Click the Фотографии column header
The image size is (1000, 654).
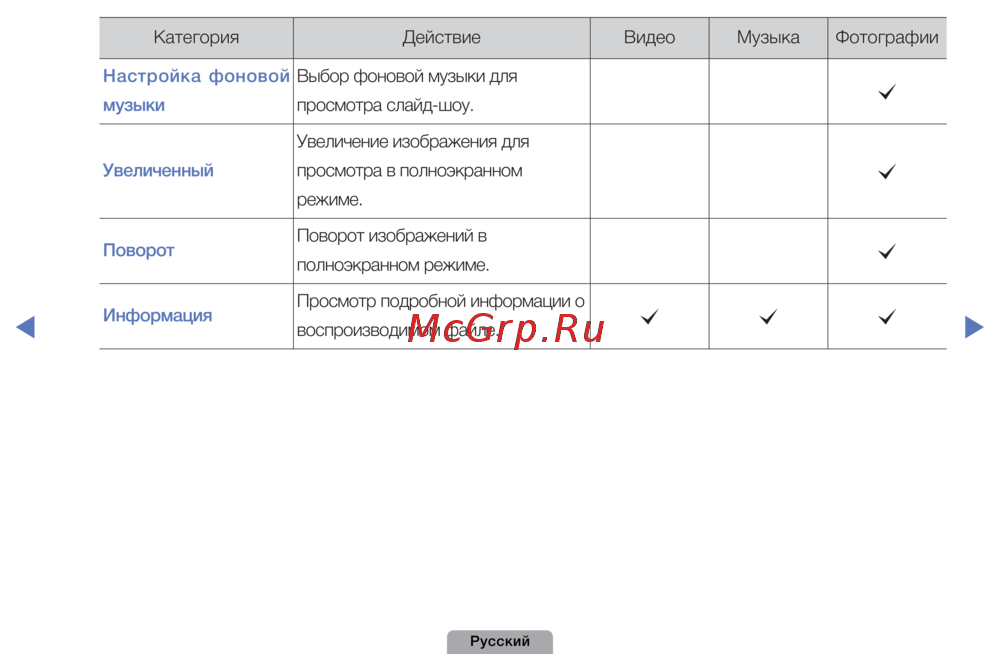pyautogui.click(x=886, y=38)
